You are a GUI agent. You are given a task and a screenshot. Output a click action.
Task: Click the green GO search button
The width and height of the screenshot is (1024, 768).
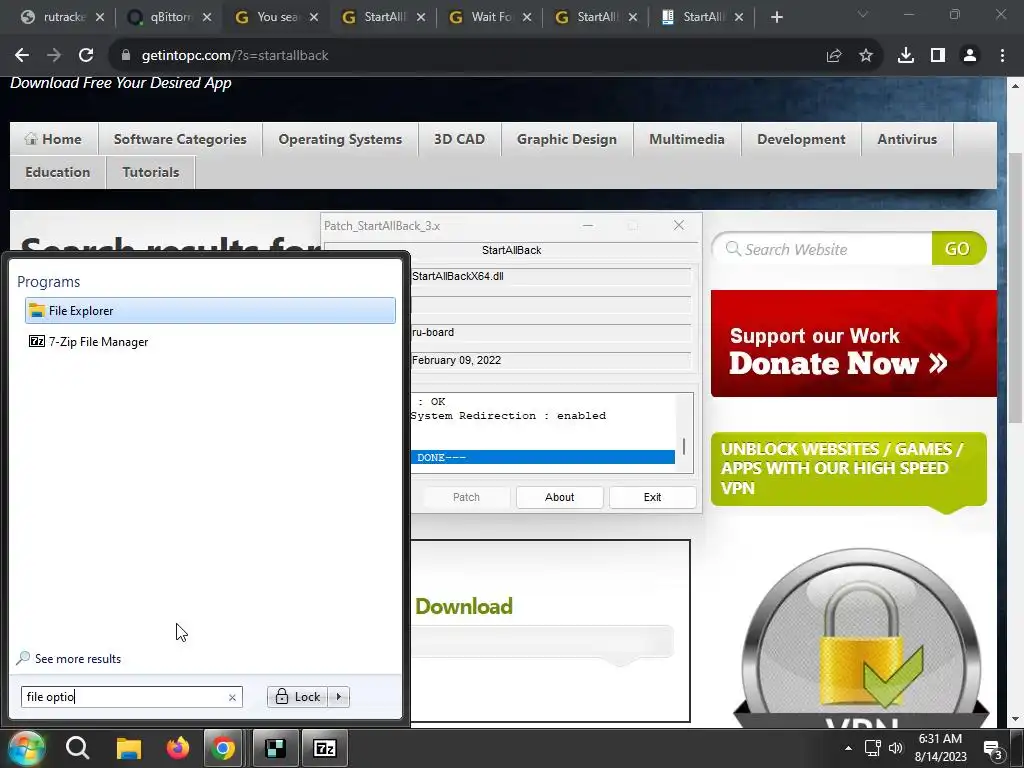[x=957, y=249]
